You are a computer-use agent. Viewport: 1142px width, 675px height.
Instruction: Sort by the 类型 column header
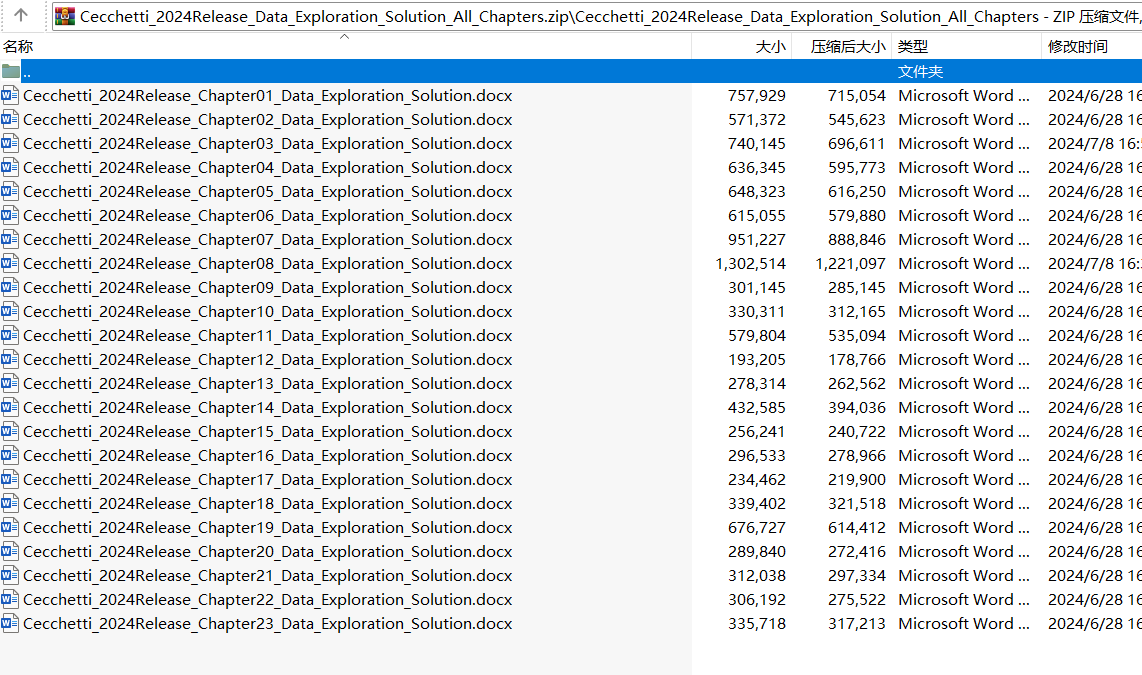(966, 47)
